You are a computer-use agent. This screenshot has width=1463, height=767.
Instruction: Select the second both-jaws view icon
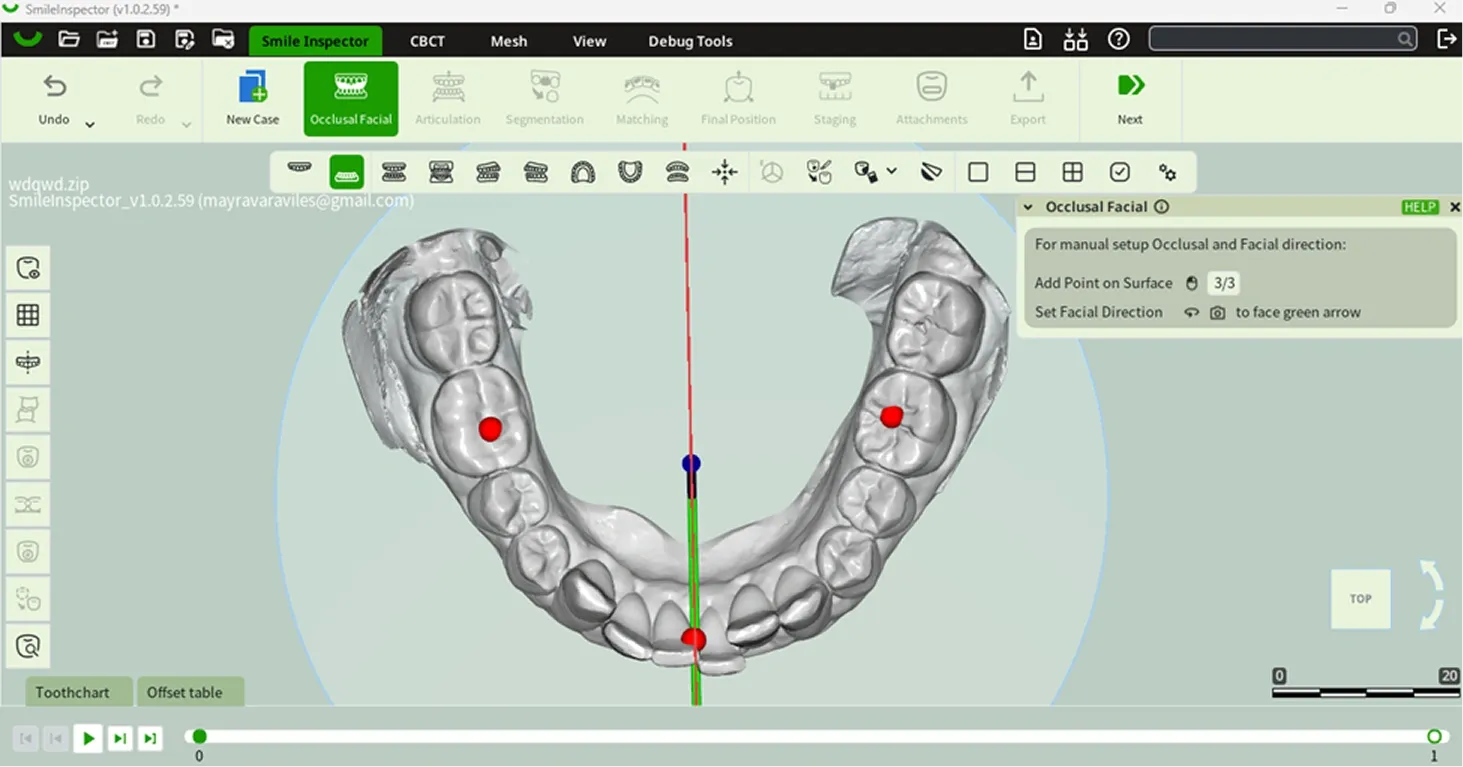(441, 172)
